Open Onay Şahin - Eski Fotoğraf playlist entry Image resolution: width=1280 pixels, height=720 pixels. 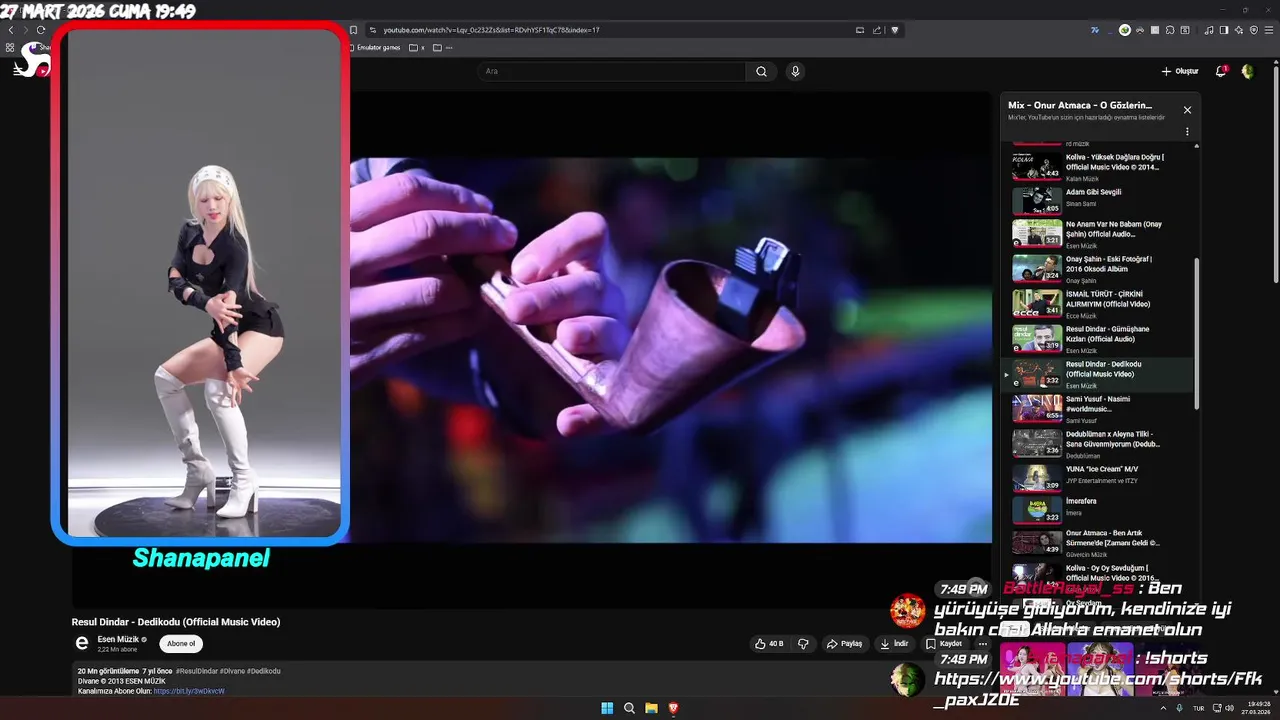[x=1100, y=270]
